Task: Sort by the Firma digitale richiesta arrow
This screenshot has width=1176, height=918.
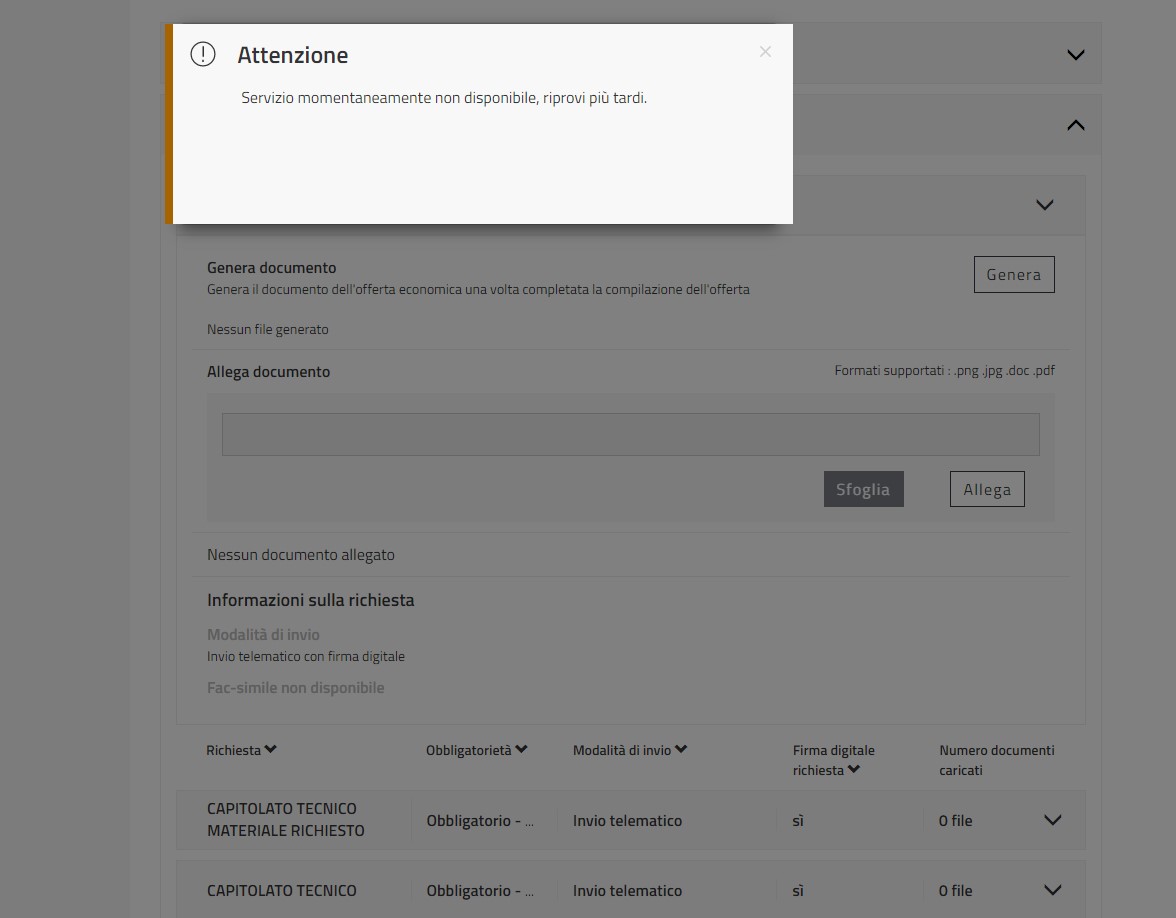Action: click(854, 770)
